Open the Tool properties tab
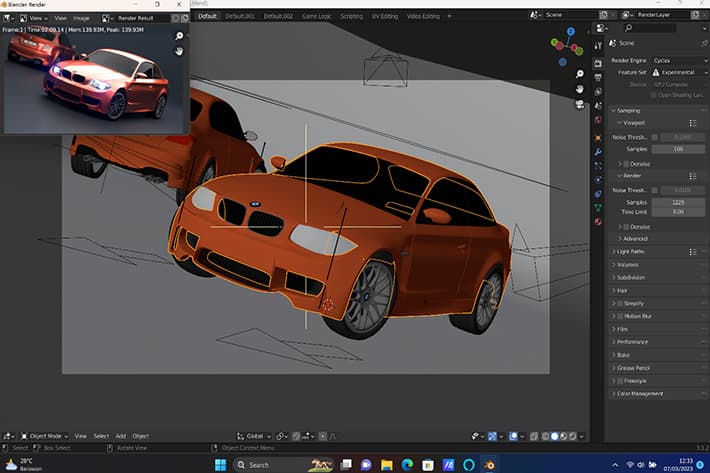The height and width of the screenshot is (473, 710). click(x=598, y=46)
